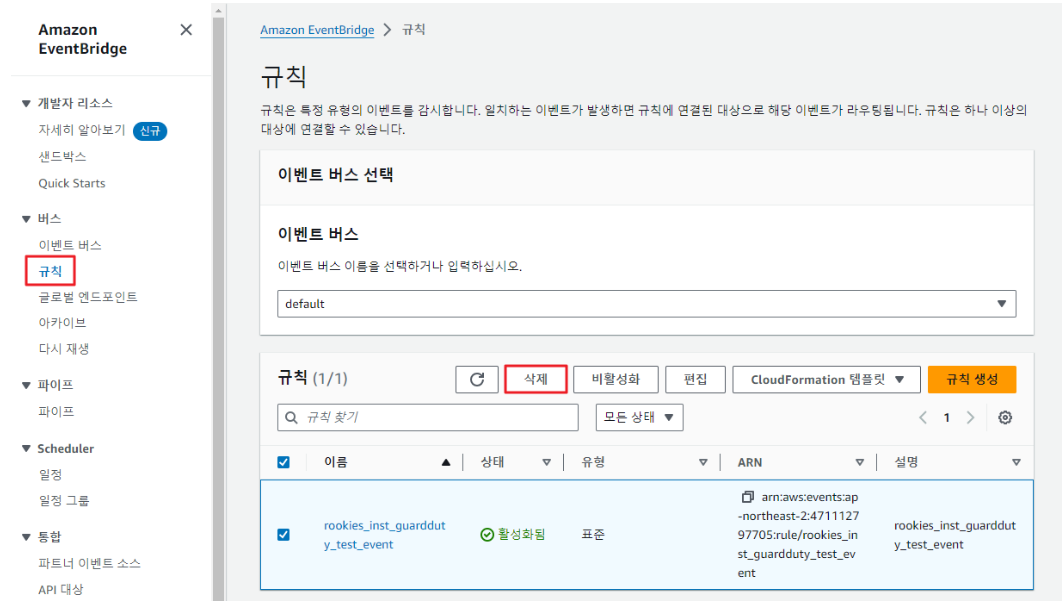Viewport: 1062px width, 601px height.
Task: Click the search magnifier icon
Action: point(291,417)
